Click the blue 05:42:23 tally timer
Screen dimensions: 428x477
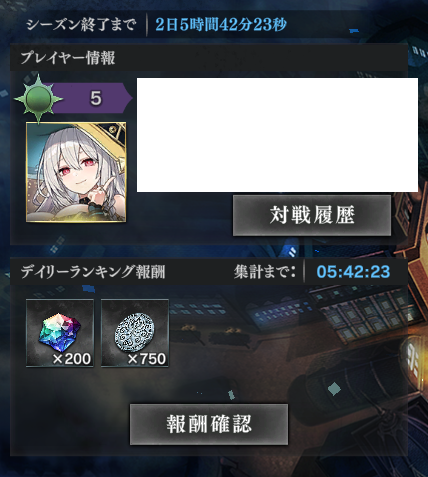click(x=353, y=272)
